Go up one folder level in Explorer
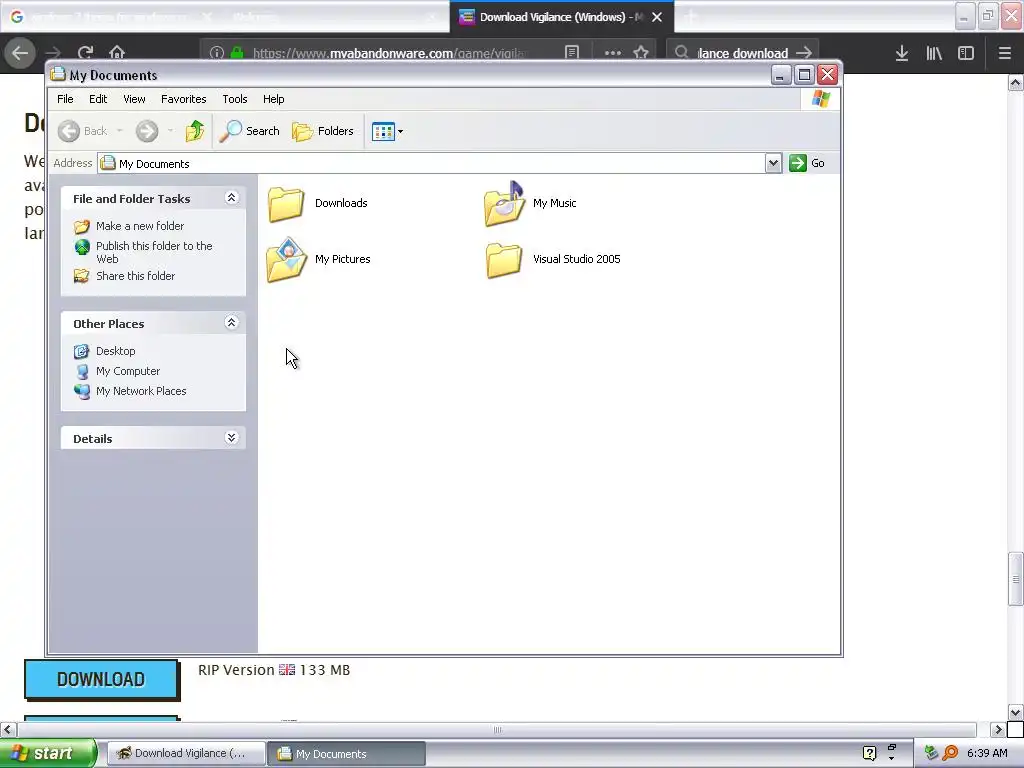 click(195, 131)
